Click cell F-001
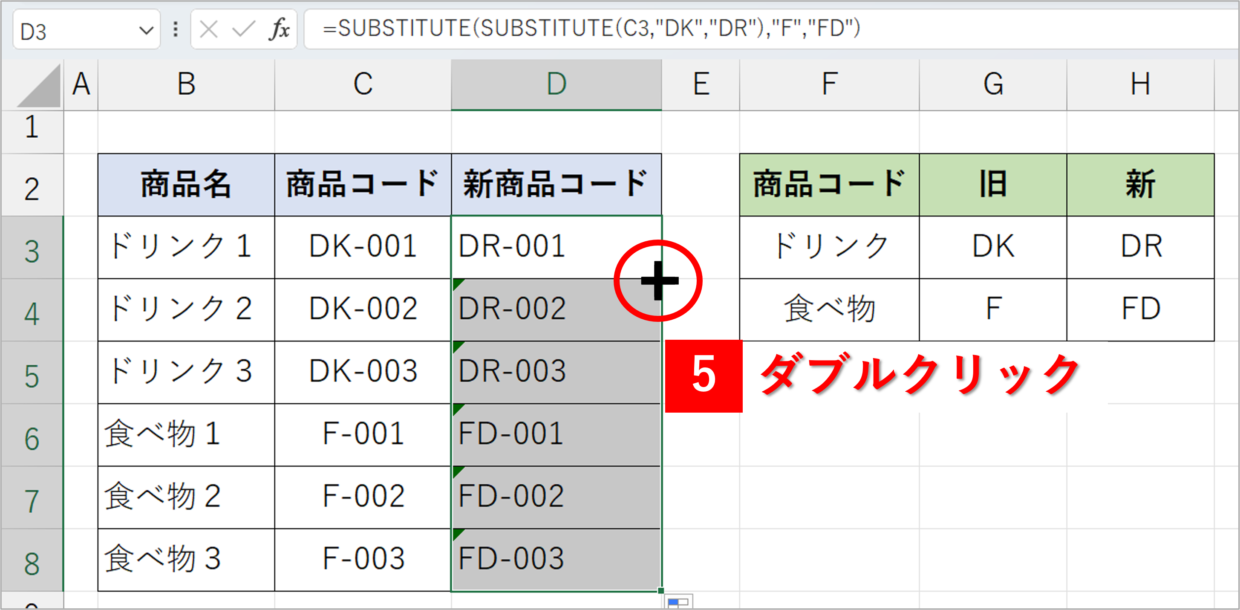The image size is (1240, 610). point(363,435)
